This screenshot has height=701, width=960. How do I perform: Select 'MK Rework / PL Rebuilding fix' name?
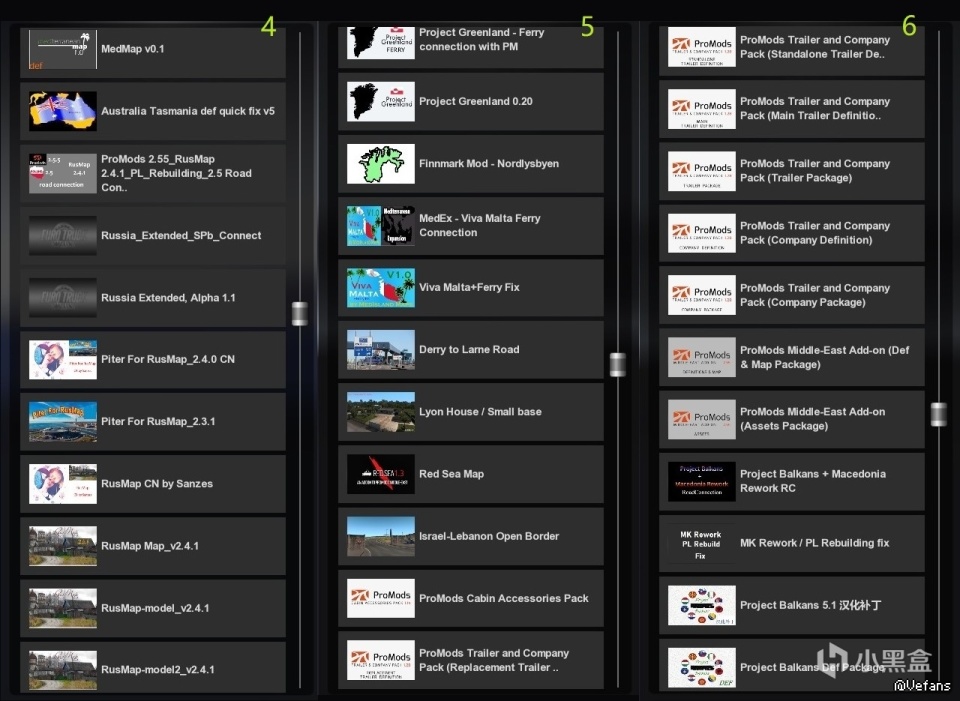click(814, 543)
